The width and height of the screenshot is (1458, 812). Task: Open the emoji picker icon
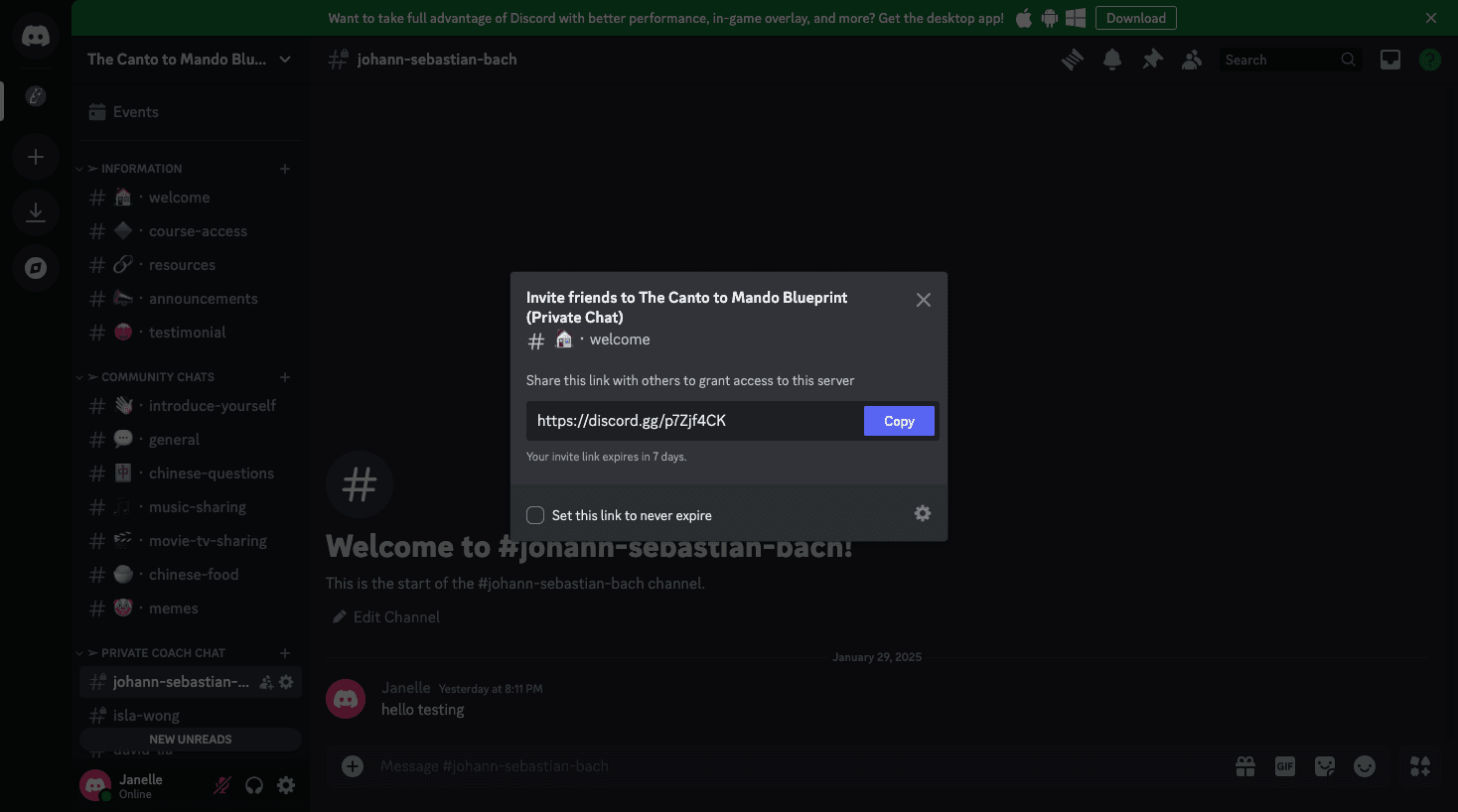click(x=1365, y=766)
